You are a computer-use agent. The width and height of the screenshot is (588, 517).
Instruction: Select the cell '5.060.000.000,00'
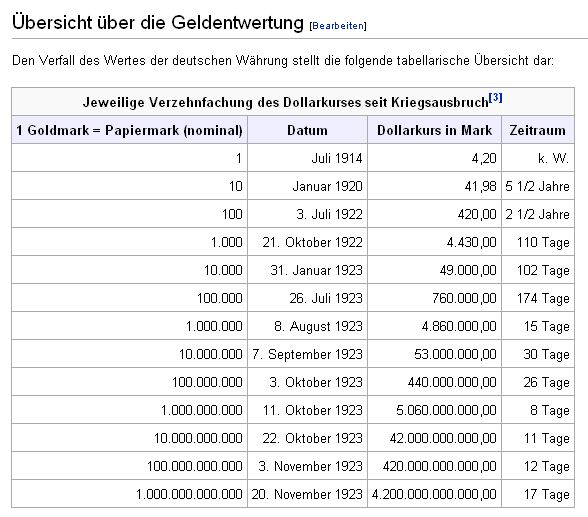[x=434, y=410]
